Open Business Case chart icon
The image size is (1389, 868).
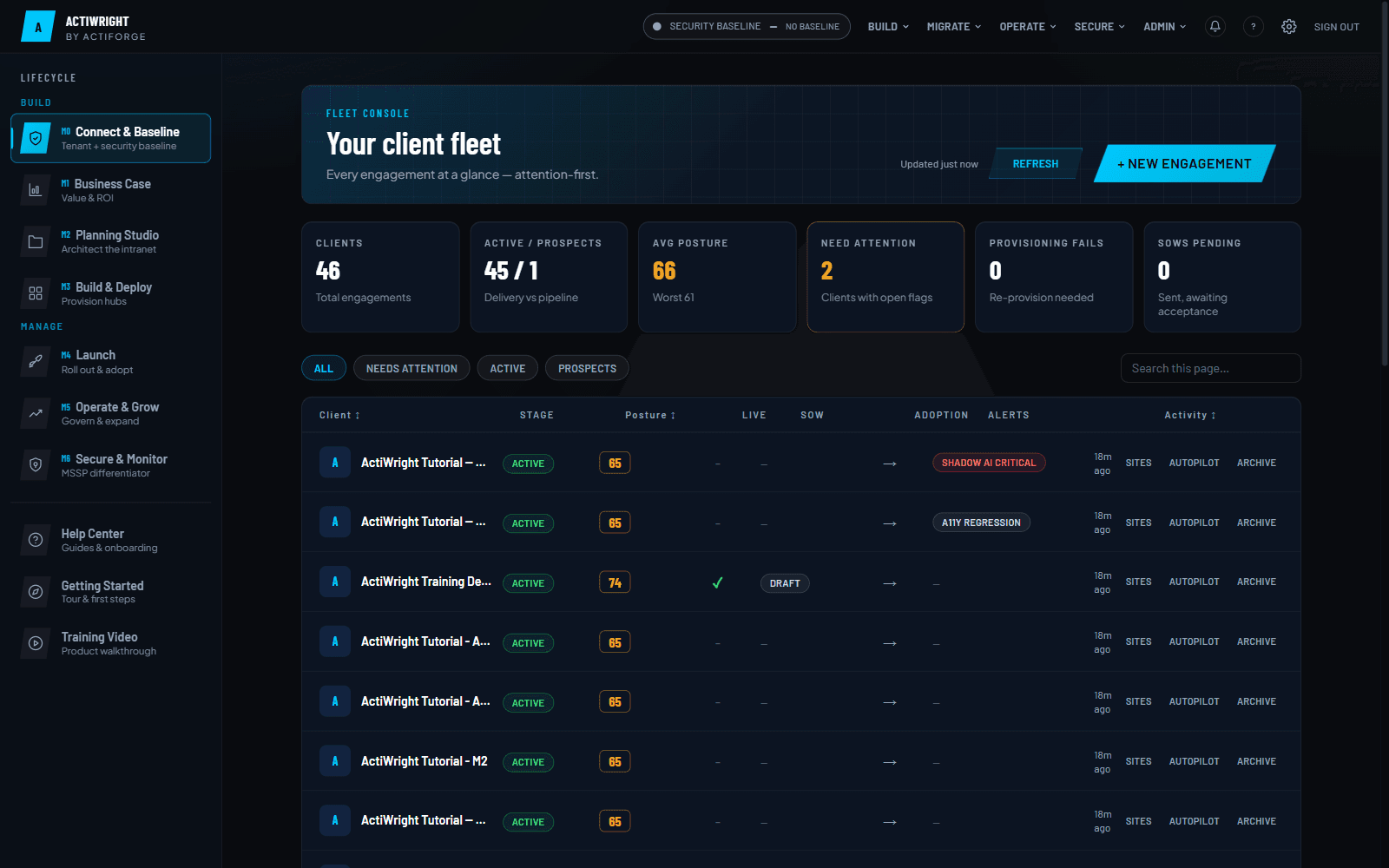(x=36, y=190)
